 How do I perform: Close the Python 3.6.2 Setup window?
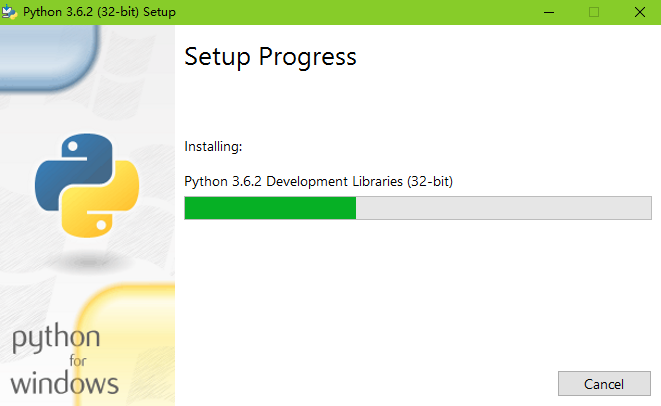tap(640, 12)
